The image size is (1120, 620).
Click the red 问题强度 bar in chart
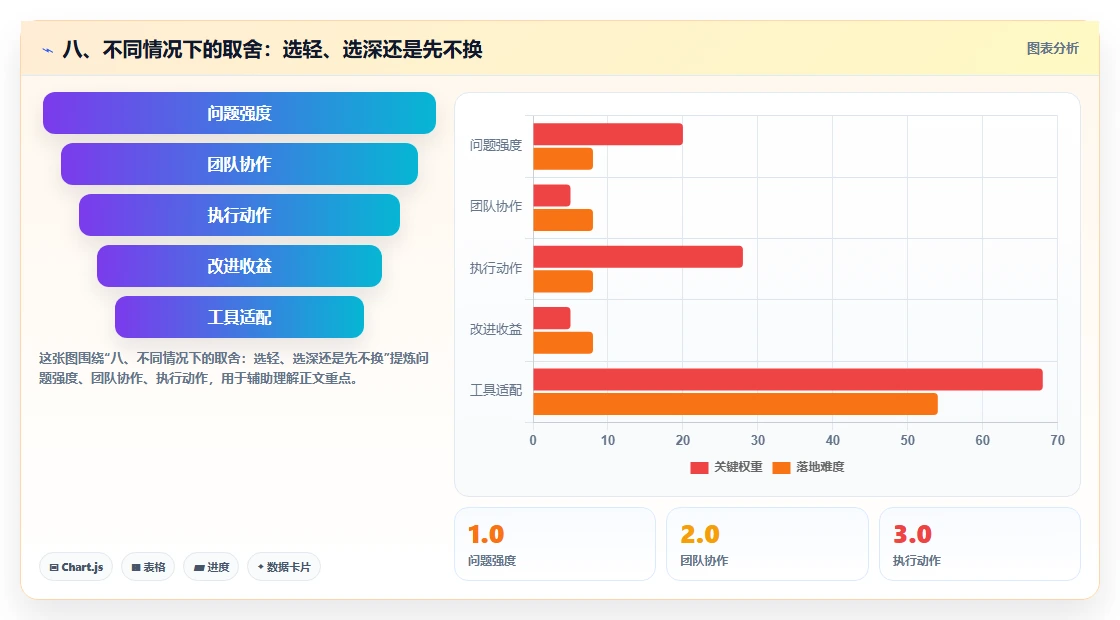[x=608, y=134]
